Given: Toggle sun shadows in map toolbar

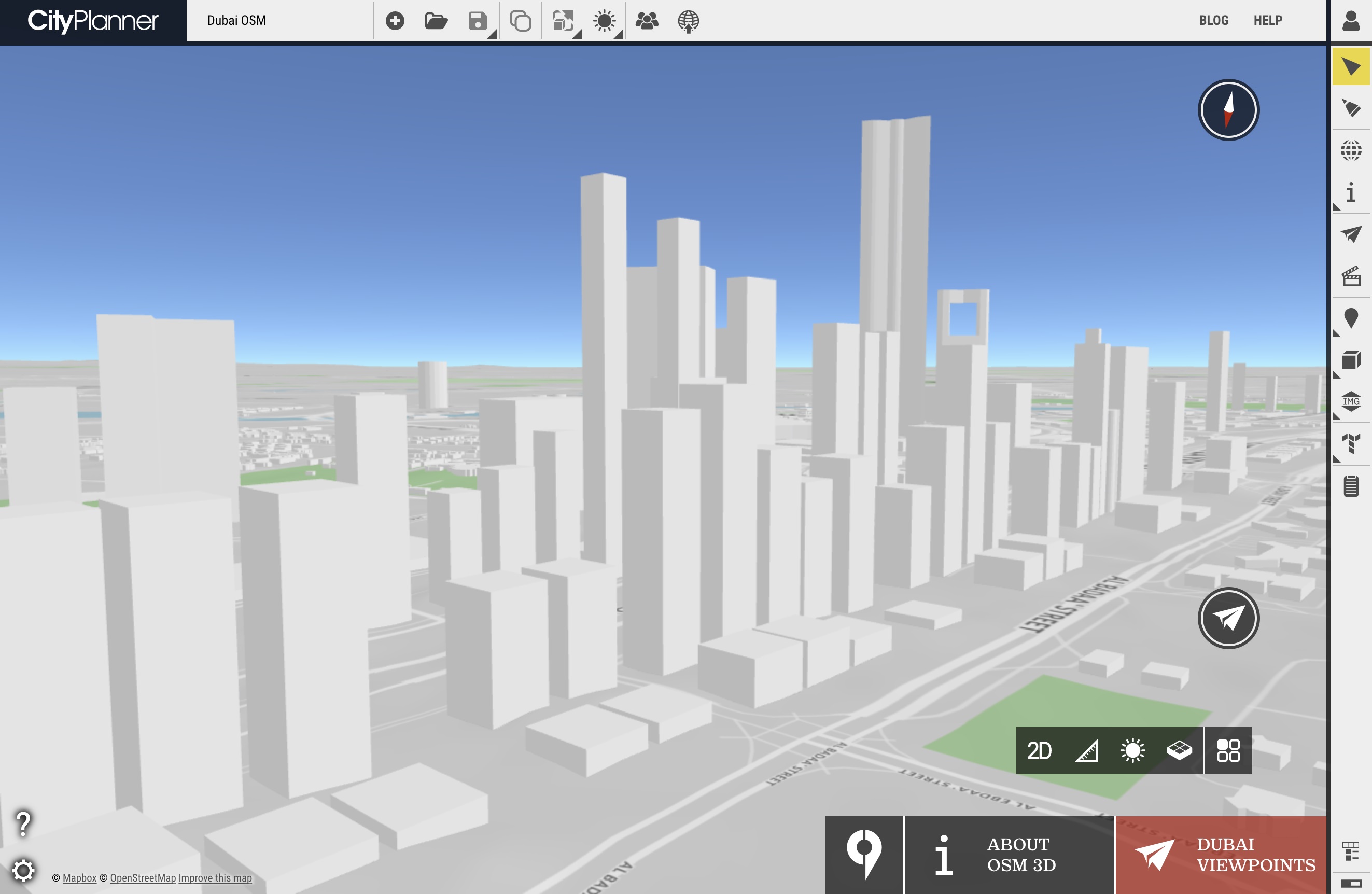Looking at the screenshot, I should tap(1132, 750).
